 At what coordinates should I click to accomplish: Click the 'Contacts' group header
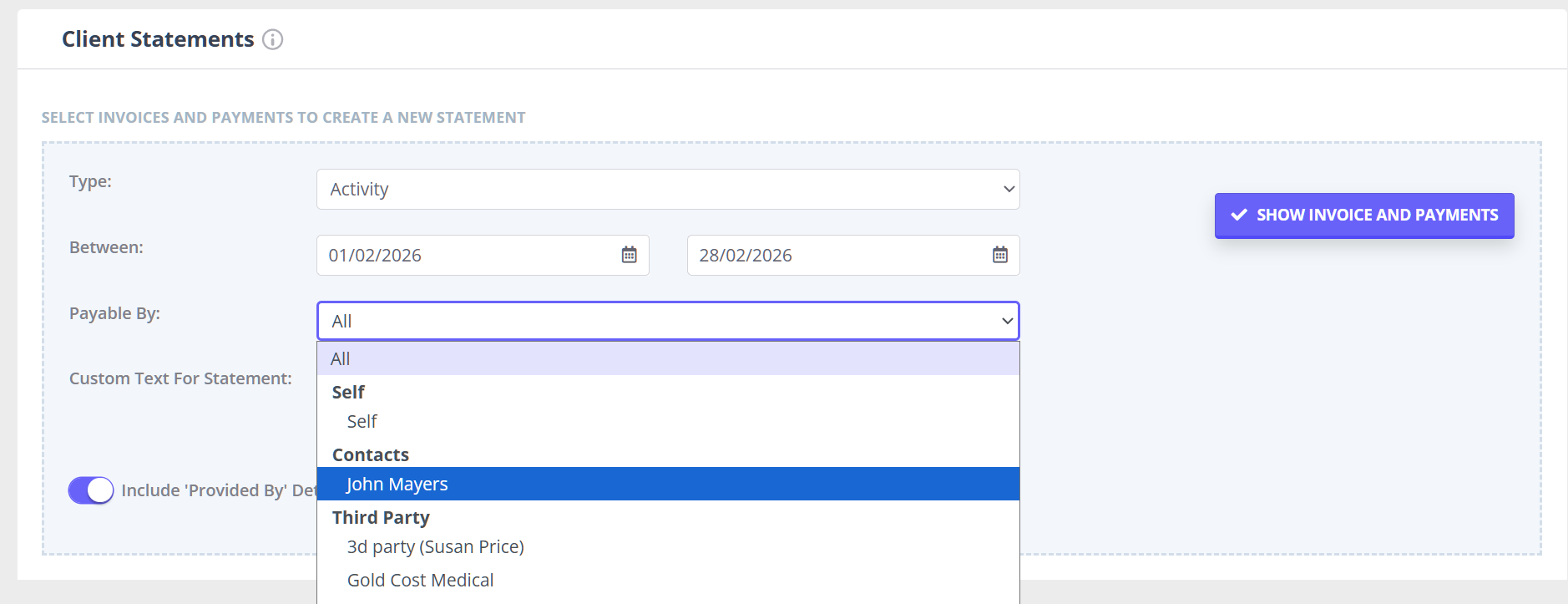[x=371, y=455]
